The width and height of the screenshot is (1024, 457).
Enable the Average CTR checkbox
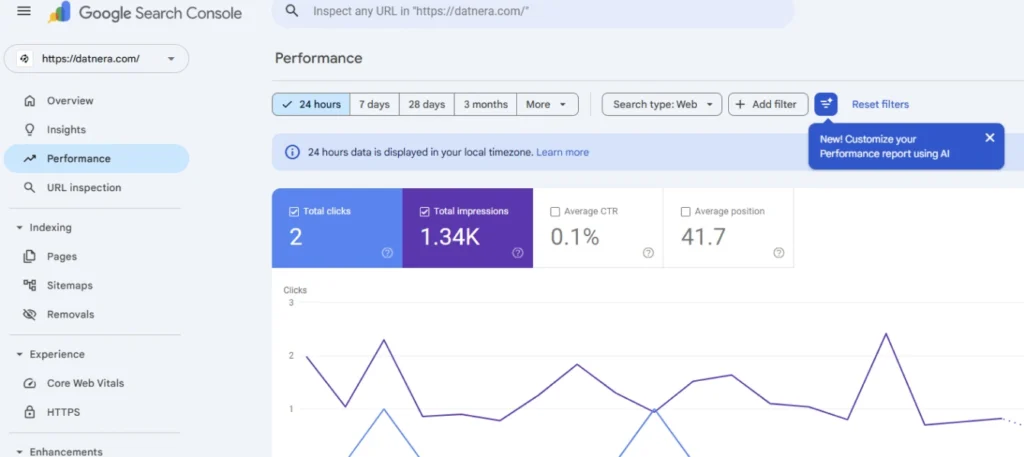click(x=555, y=212)
